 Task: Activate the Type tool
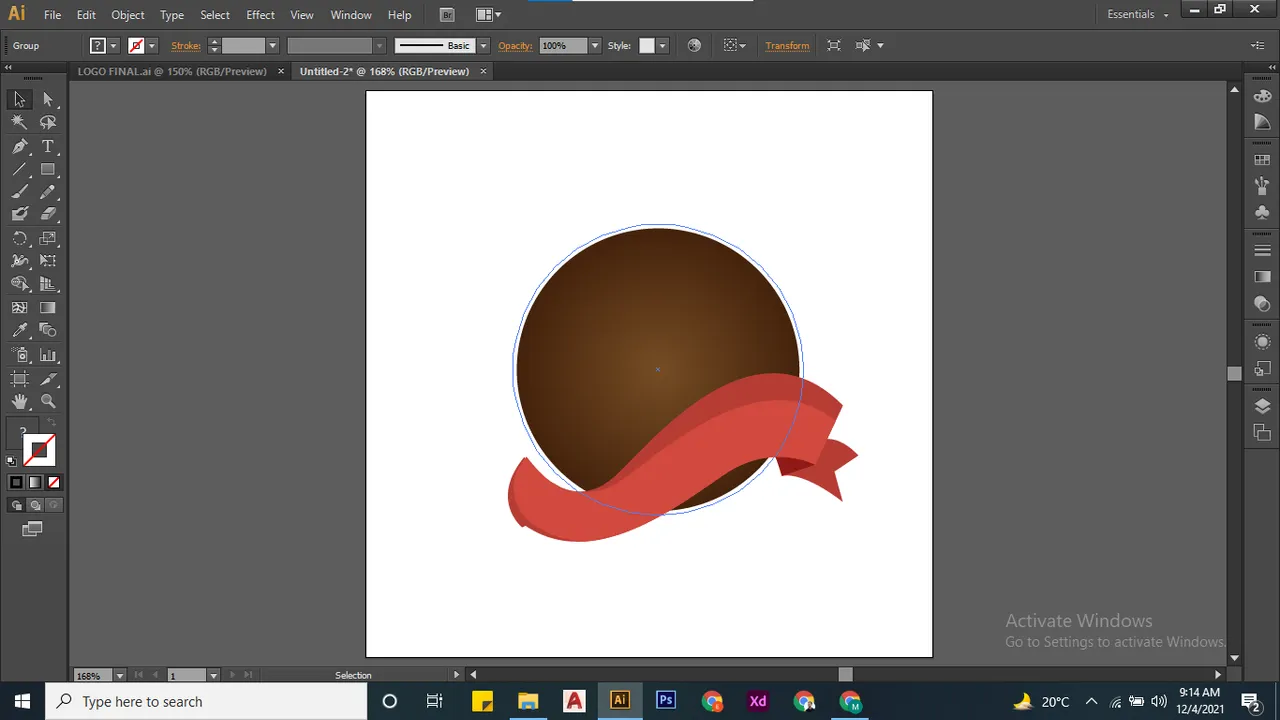point(48,146)
